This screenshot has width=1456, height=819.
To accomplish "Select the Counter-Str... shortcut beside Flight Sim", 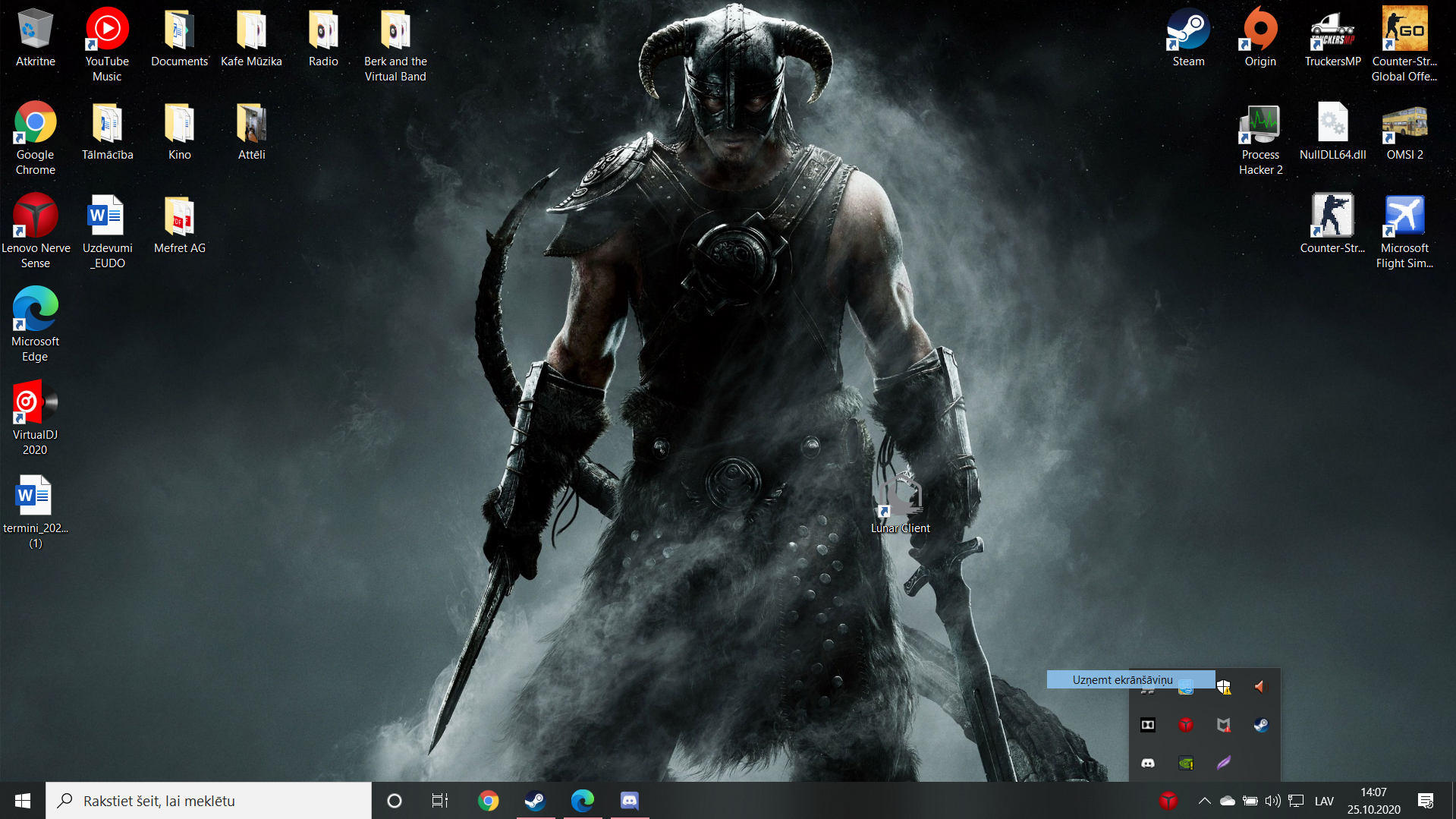I will point(1332,225).
